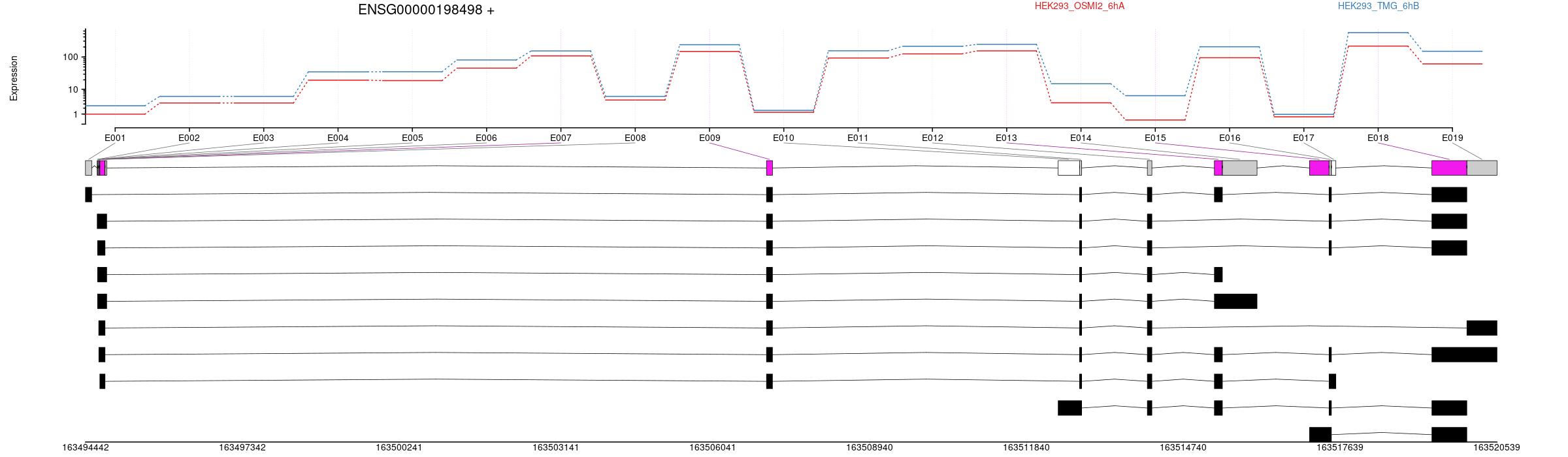This screenshot has width=1568, height=457.
Task: Click exon label E008
Action: 635,138
